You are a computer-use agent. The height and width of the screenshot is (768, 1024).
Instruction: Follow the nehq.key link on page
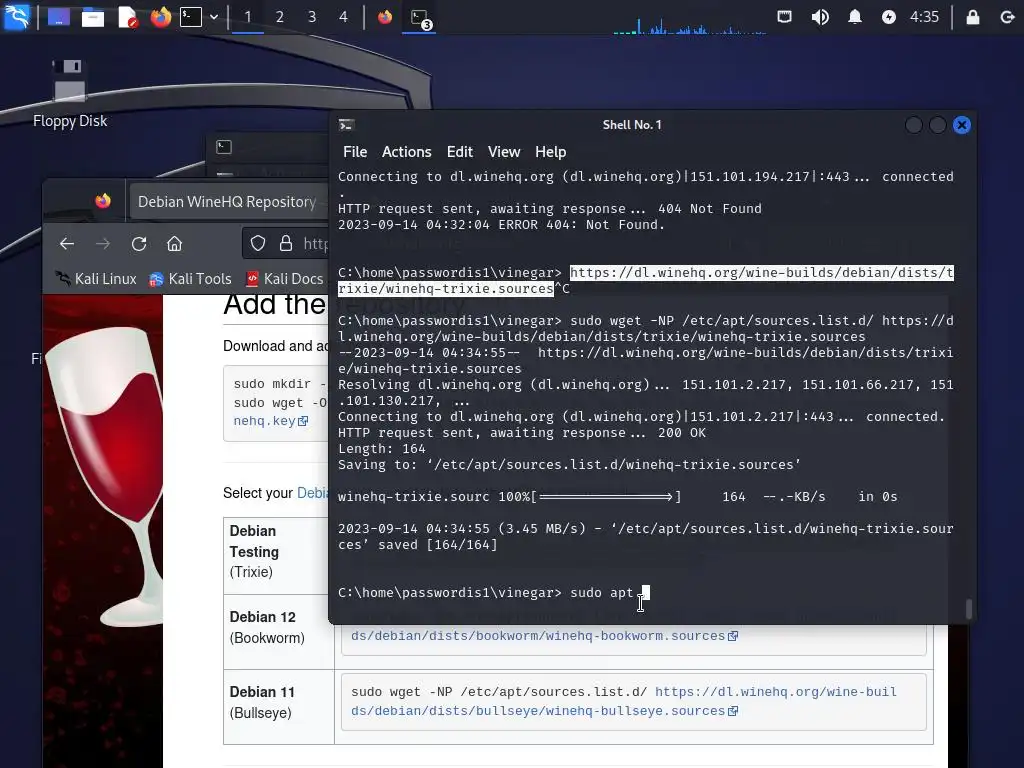270,421
